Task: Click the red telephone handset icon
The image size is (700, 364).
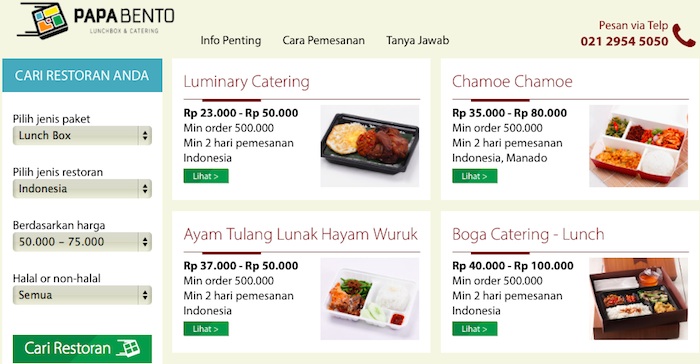Action: (683, 35)
